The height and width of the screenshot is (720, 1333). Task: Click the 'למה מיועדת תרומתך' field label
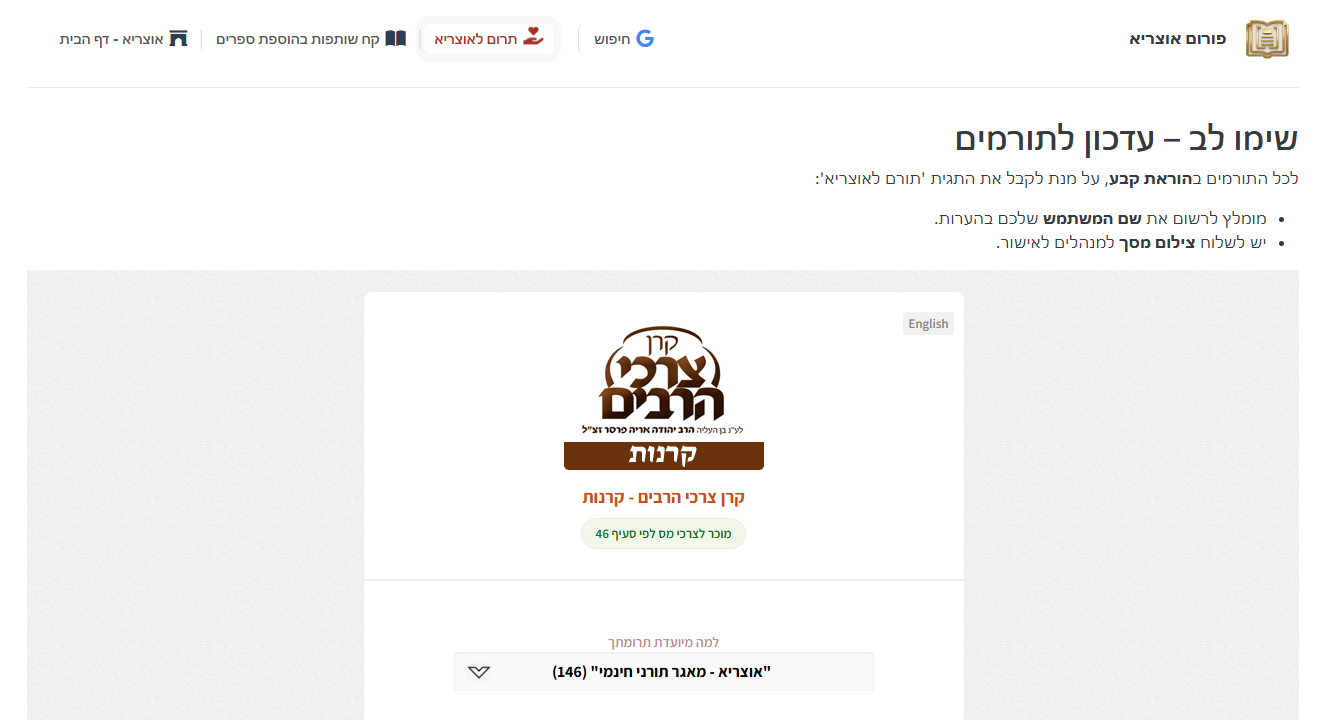(664, 642)
